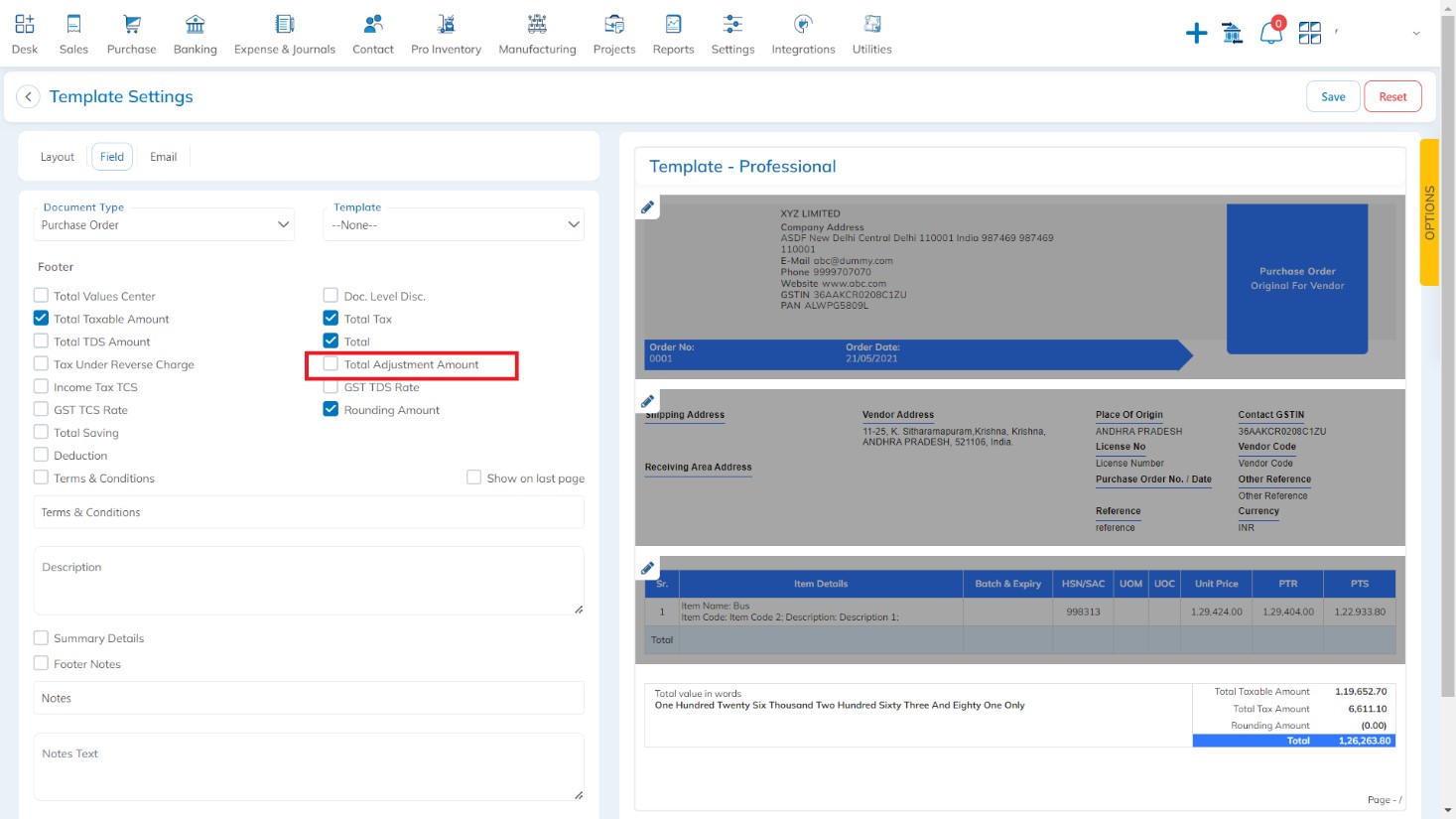Click the grid dashboard icon in header
1456x819 pixels.
(1310, 34)
